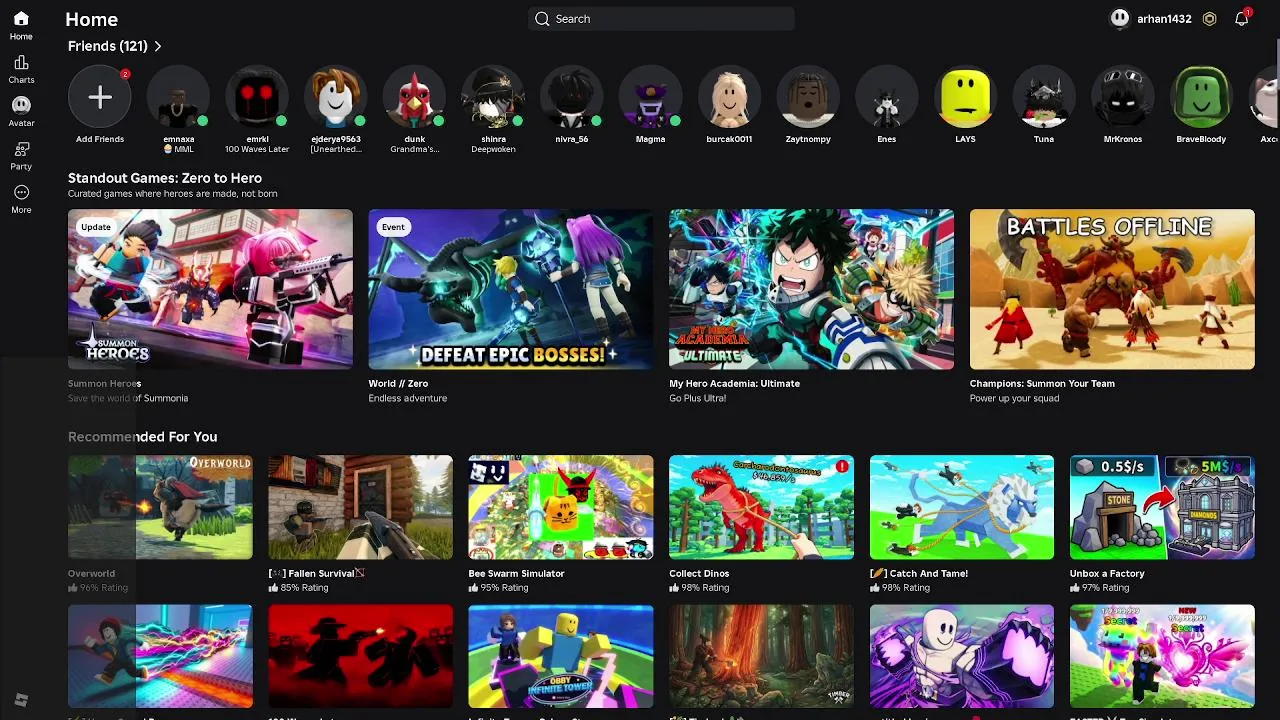Click the Catch And Tame! title
This screenshot has width=1280, height=720.
[919, 573]
